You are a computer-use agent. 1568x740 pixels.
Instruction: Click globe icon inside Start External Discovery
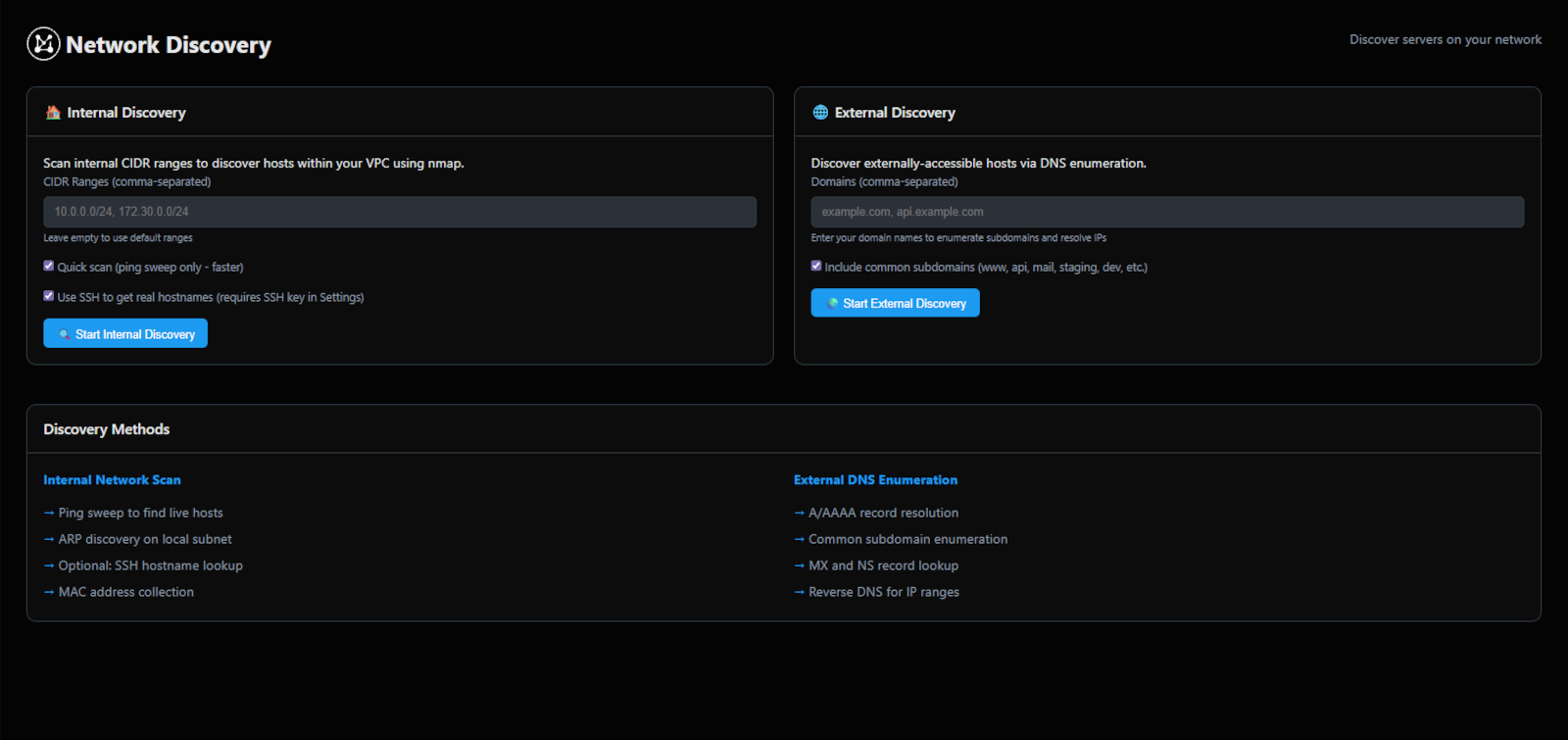[x=832, y=304]
